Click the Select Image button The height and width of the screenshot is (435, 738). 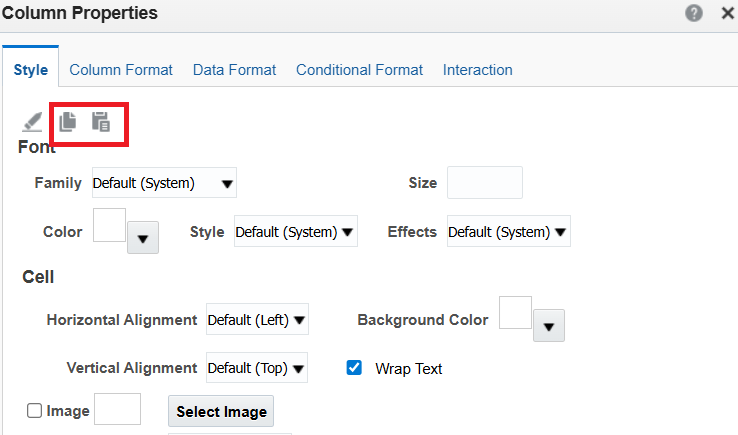coord(221,411)
